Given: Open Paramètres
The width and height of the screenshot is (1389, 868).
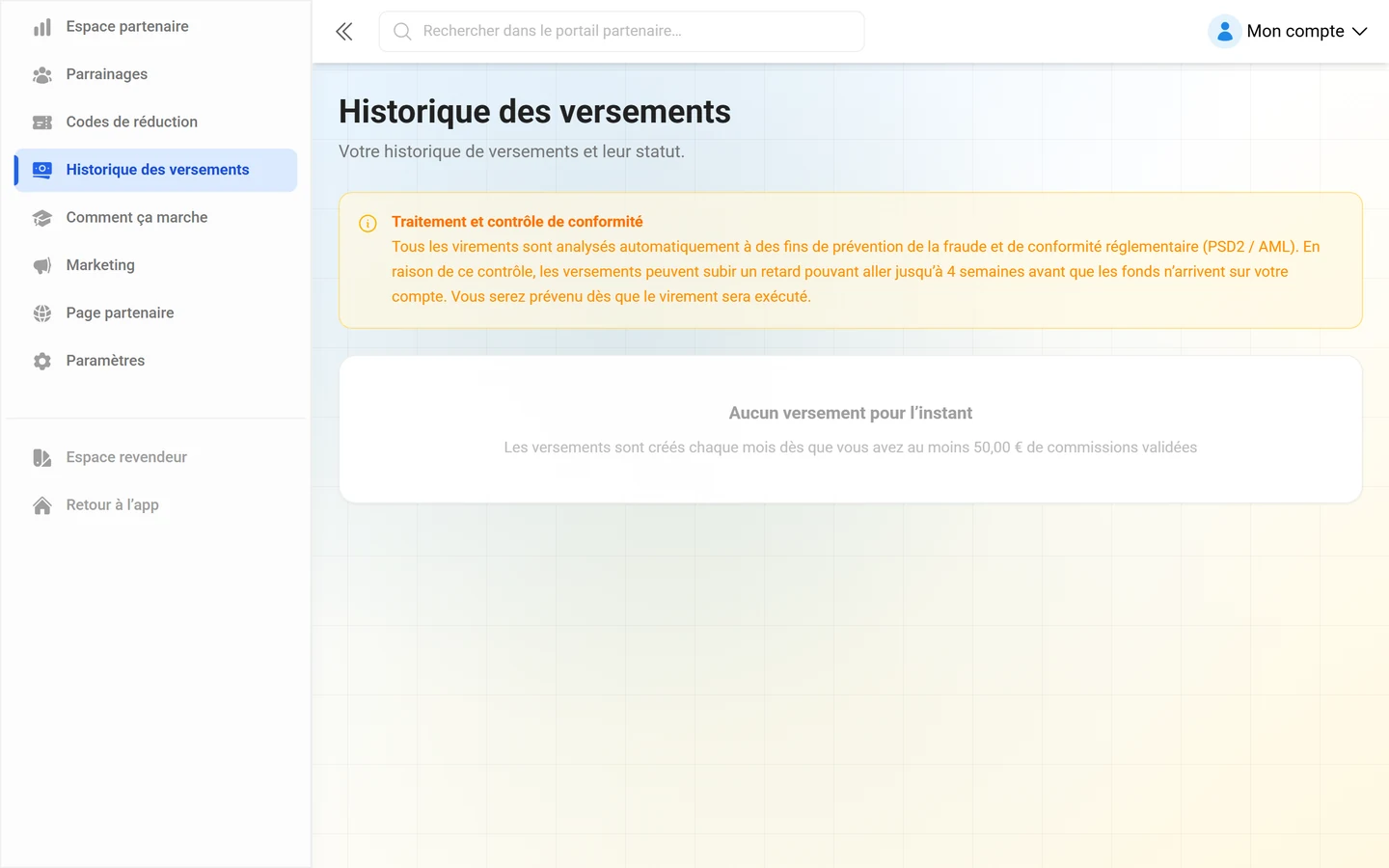Looking at the screenshot, I should pos(155,361).
